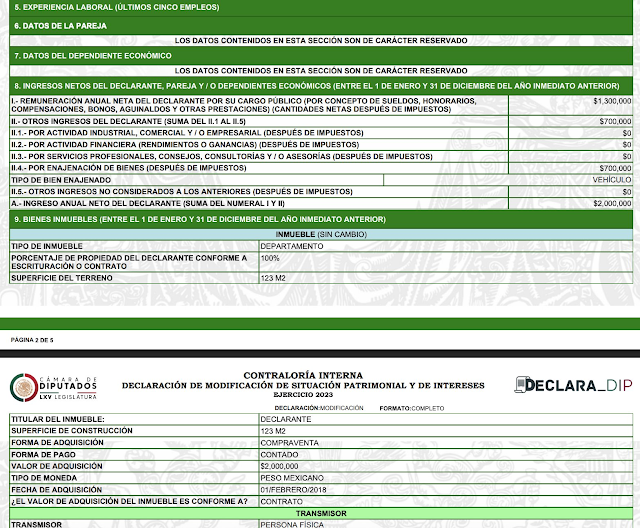640x528 pixels.
Task: Select the $700,000 value for OTROS INGRESOS DEL DECLARANTE
Action: tap(615, 122)
